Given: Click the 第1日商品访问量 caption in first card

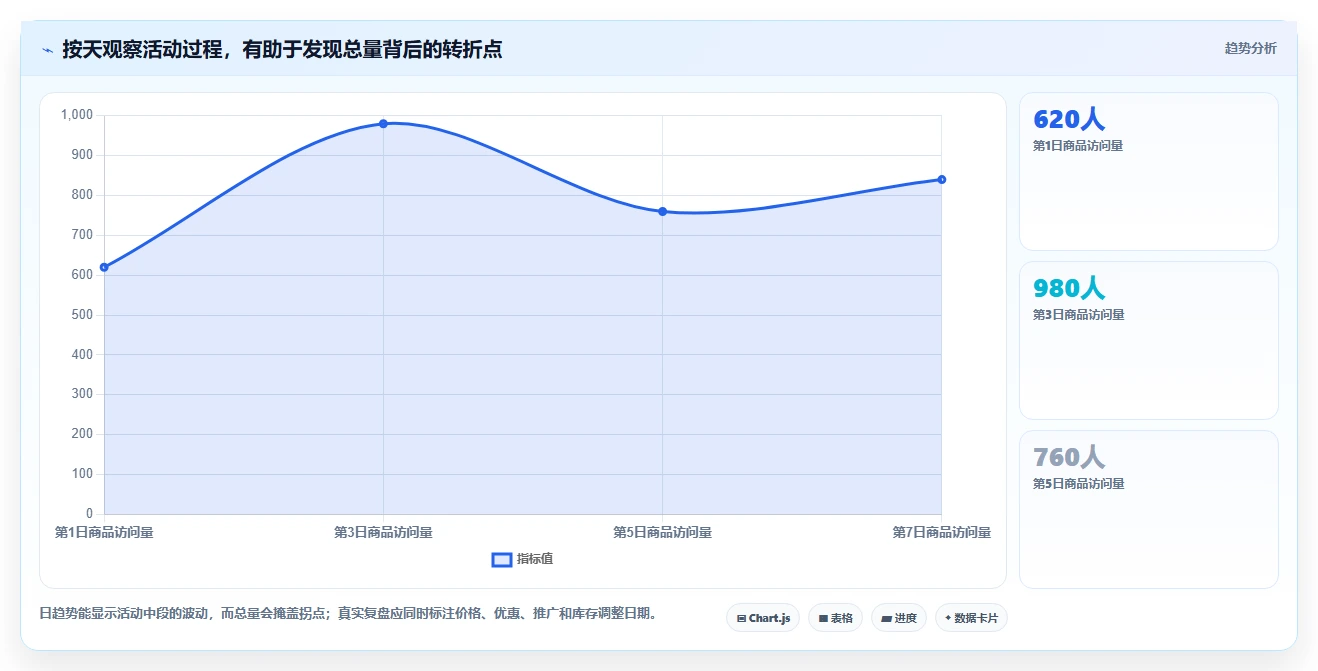Looking at the screenshot, I should (x=1078, y=146).
